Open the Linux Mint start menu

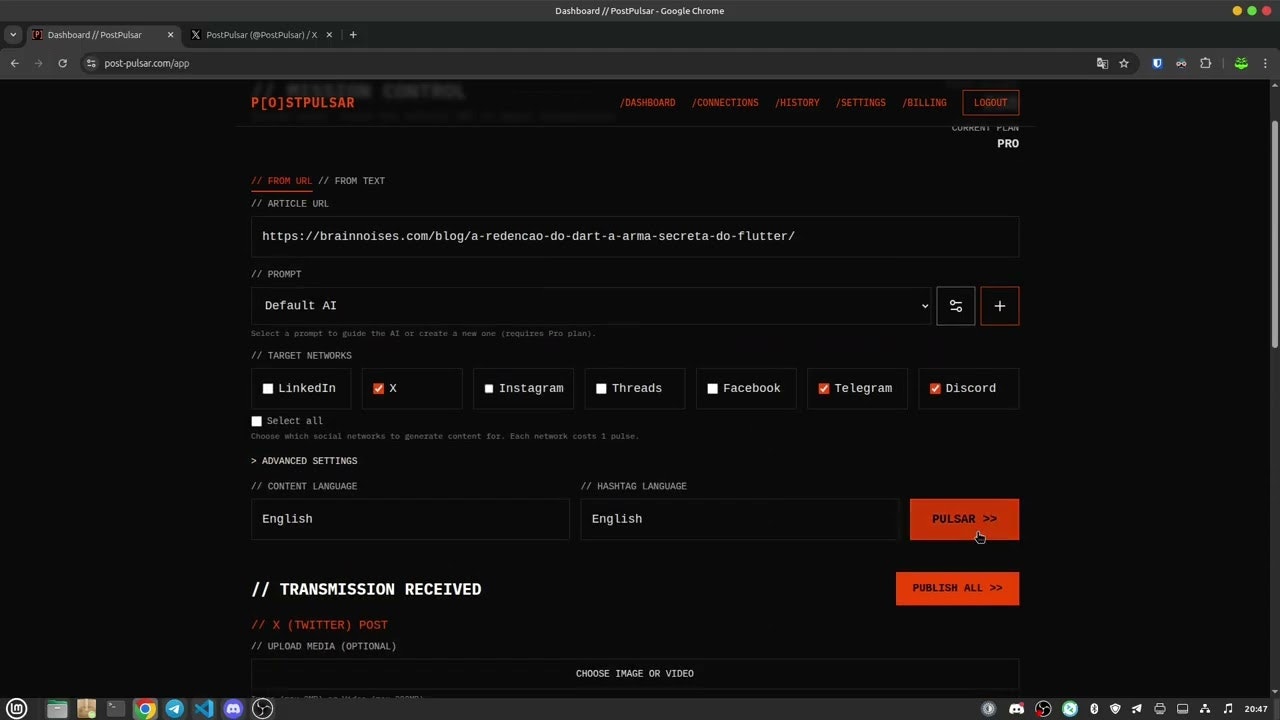point(17,709)
